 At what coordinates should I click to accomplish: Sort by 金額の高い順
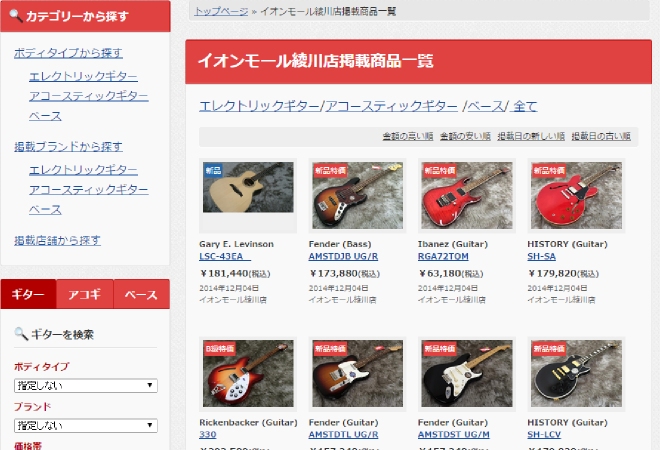(x=407, y=136)
